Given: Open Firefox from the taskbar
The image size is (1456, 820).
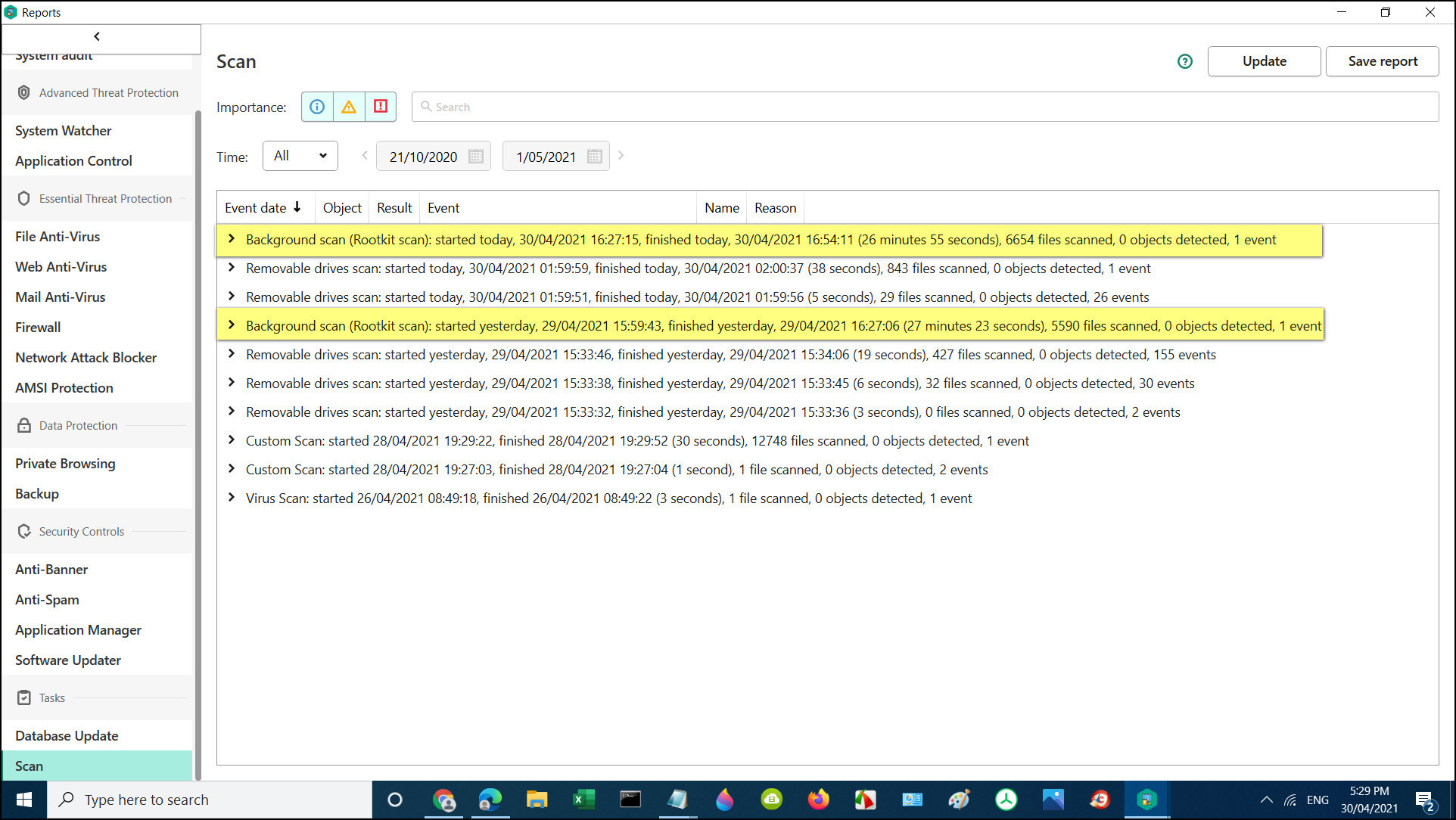Looking at the screenshot, I should coord(818,800).
